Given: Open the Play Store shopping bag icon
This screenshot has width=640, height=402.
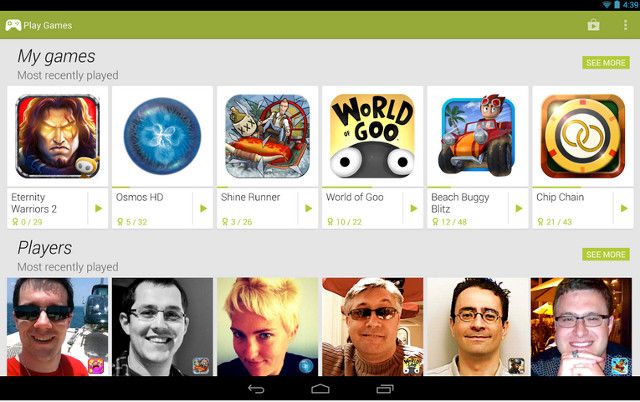Looking at the screenshot, I should point(593,25).
